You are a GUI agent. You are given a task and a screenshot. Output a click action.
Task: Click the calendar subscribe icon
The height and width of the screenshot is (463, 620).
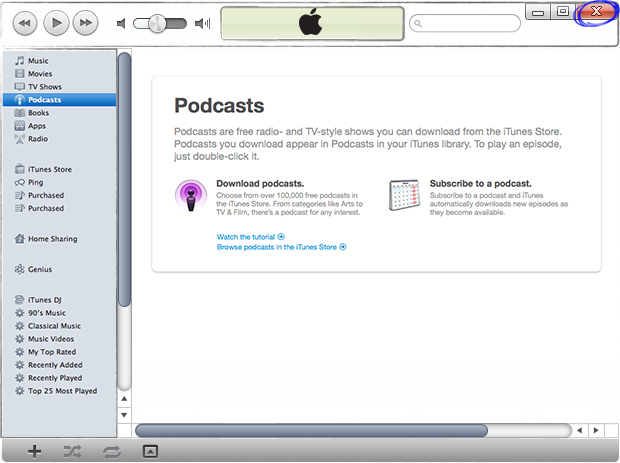[404, 195]
